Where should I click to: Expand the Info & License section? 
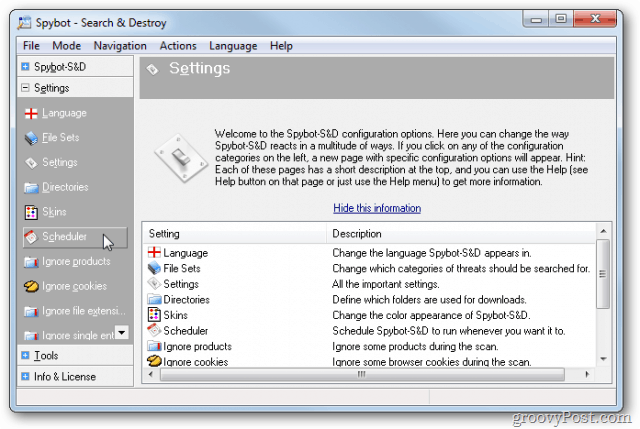click(25, 376)
